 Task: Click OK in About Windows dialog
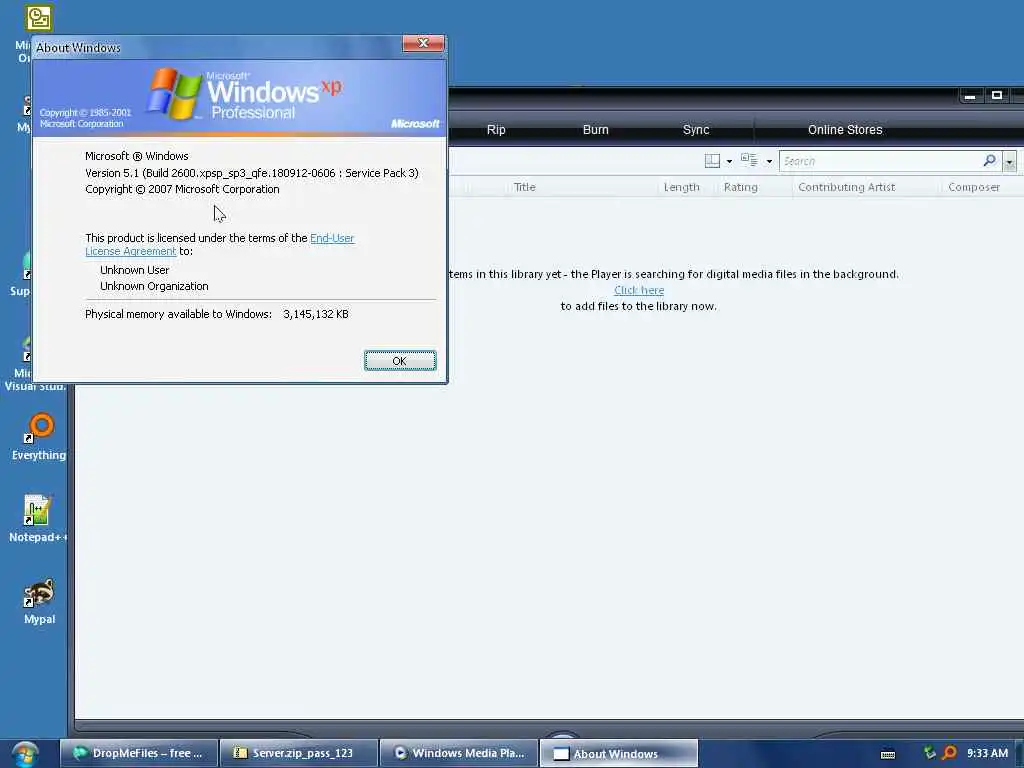coord(400,360)
